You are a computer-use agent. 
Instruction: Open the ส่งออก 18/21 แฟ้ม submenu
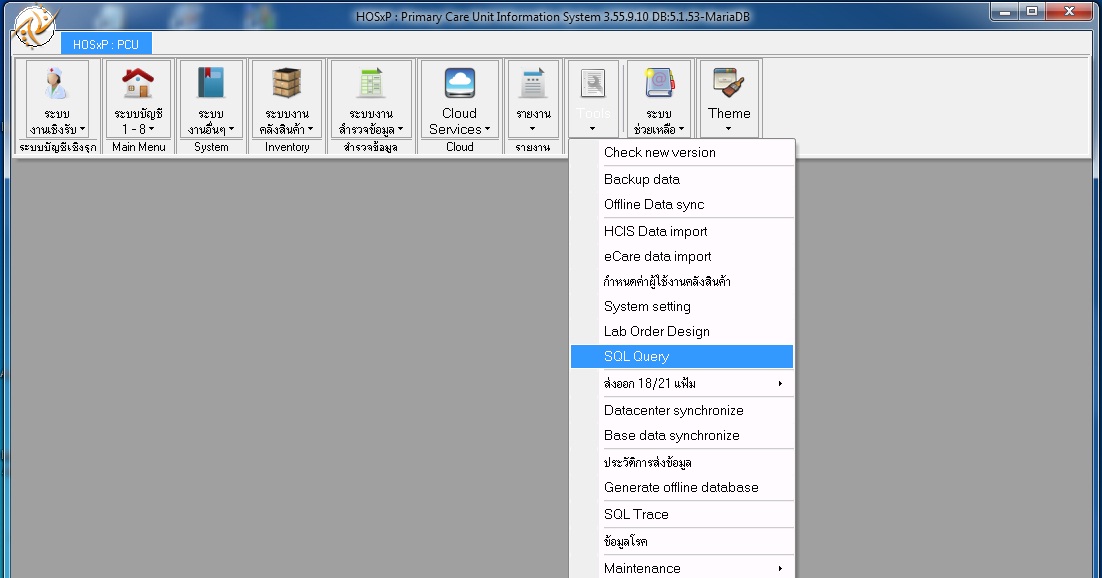[682, 383]
